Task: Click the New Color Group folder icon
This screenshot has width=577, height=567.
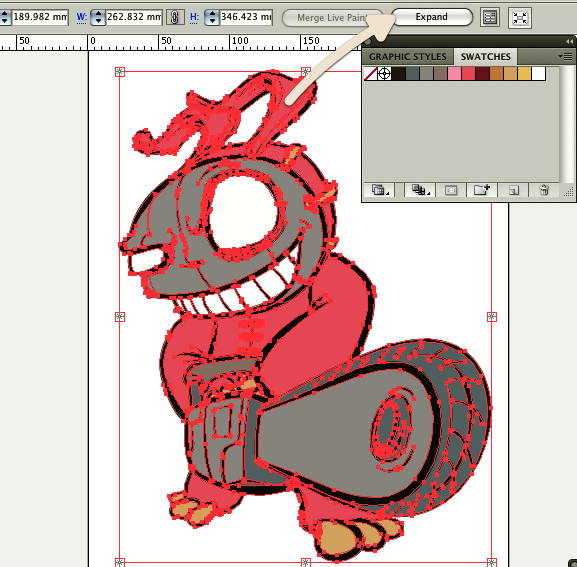Action: click(482, 190)
